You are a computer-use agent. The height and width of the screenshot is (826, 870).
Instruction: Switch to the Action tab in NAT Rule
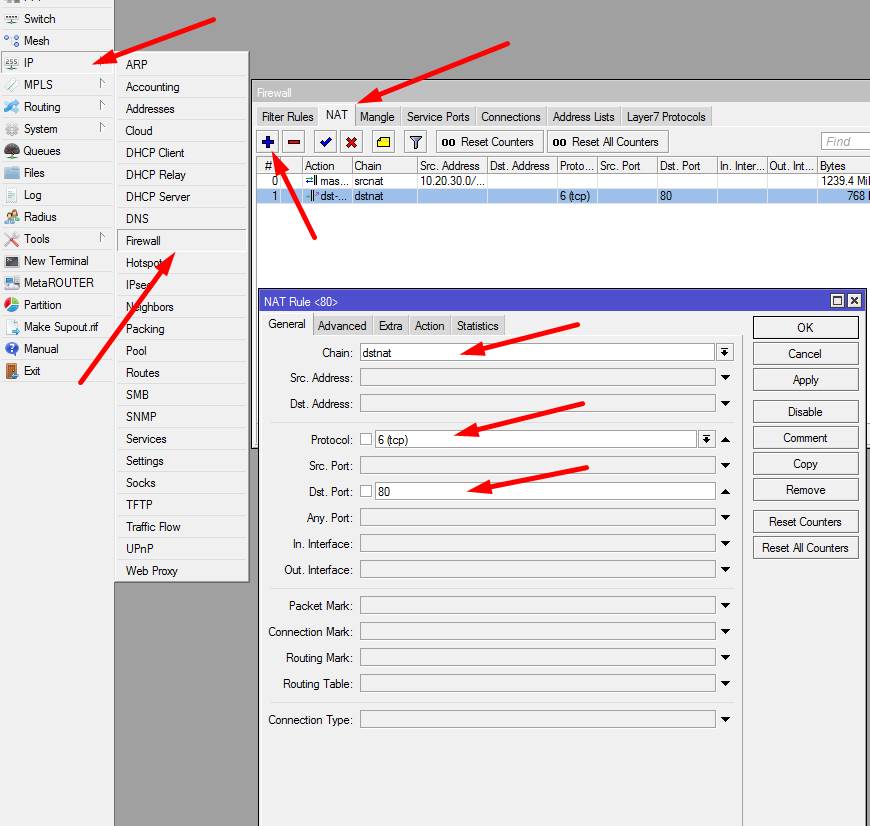(x=429, y=326)
